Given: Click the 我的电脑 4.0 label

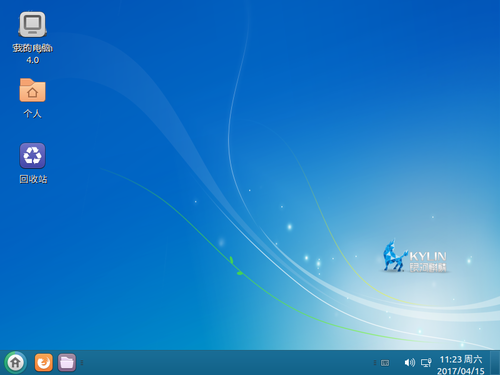Looking at the screenshot, I should [32, 54].
